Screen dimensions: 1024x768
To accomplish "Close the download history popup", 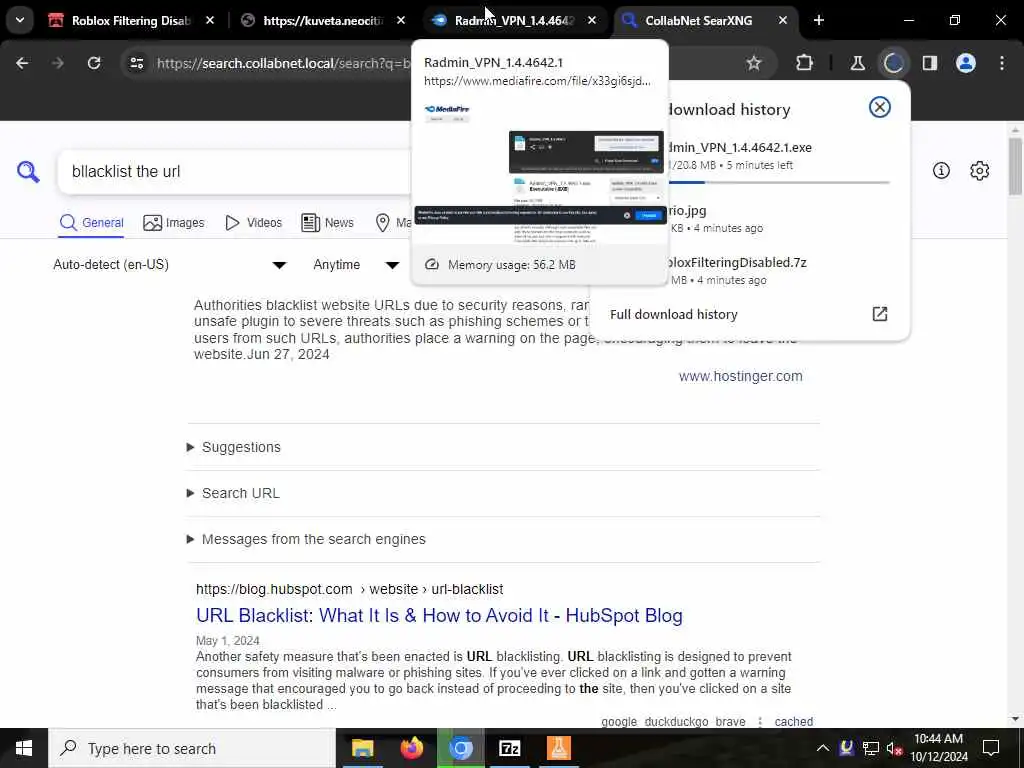I will tap(880, 107).
